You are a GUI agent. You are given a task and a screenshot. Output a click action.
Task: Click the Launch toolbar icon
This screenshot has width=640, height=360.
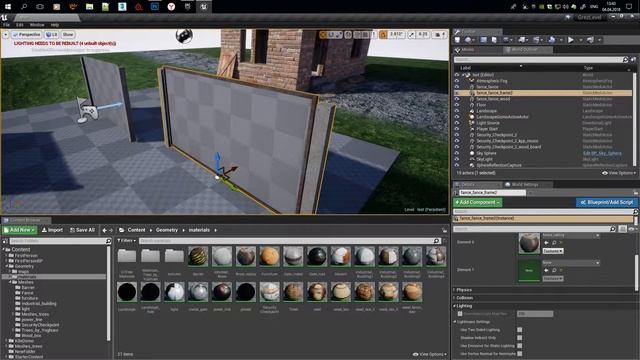click(x=590, y=40)
